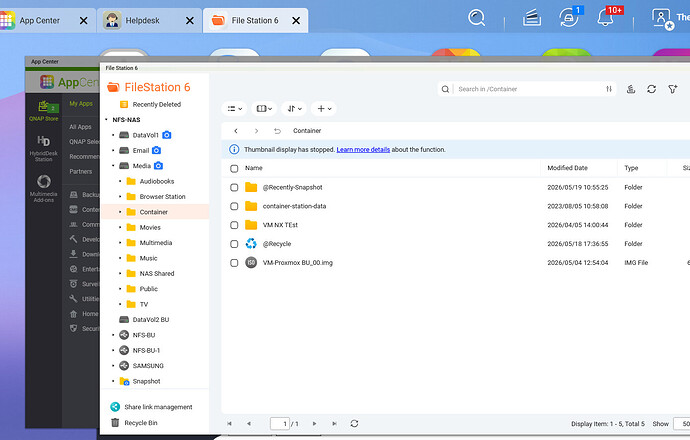Refresh the File Station file list via toolbar
Viewport: 690px width, 440px height.
(x=652, y=89)
